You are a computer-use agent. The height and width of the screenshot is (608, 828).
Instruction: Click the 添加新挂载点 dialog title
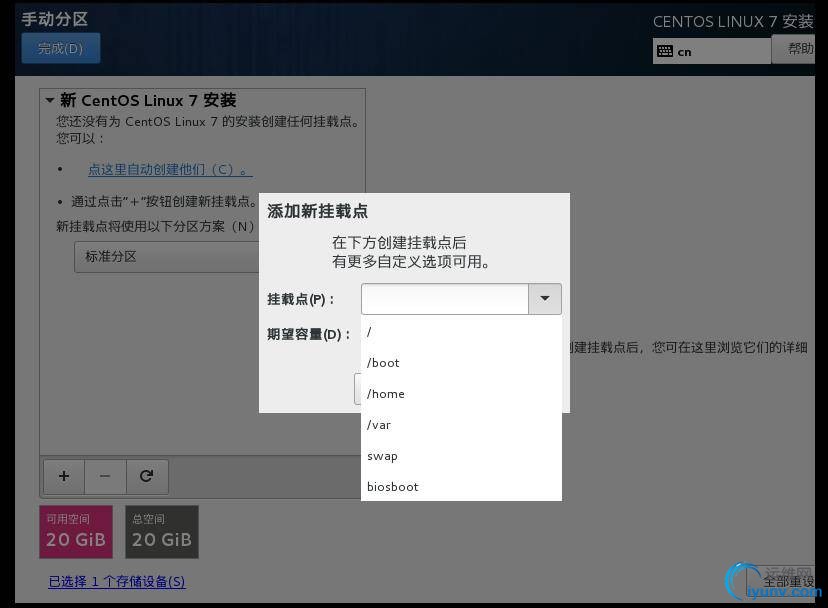point(317,211)
